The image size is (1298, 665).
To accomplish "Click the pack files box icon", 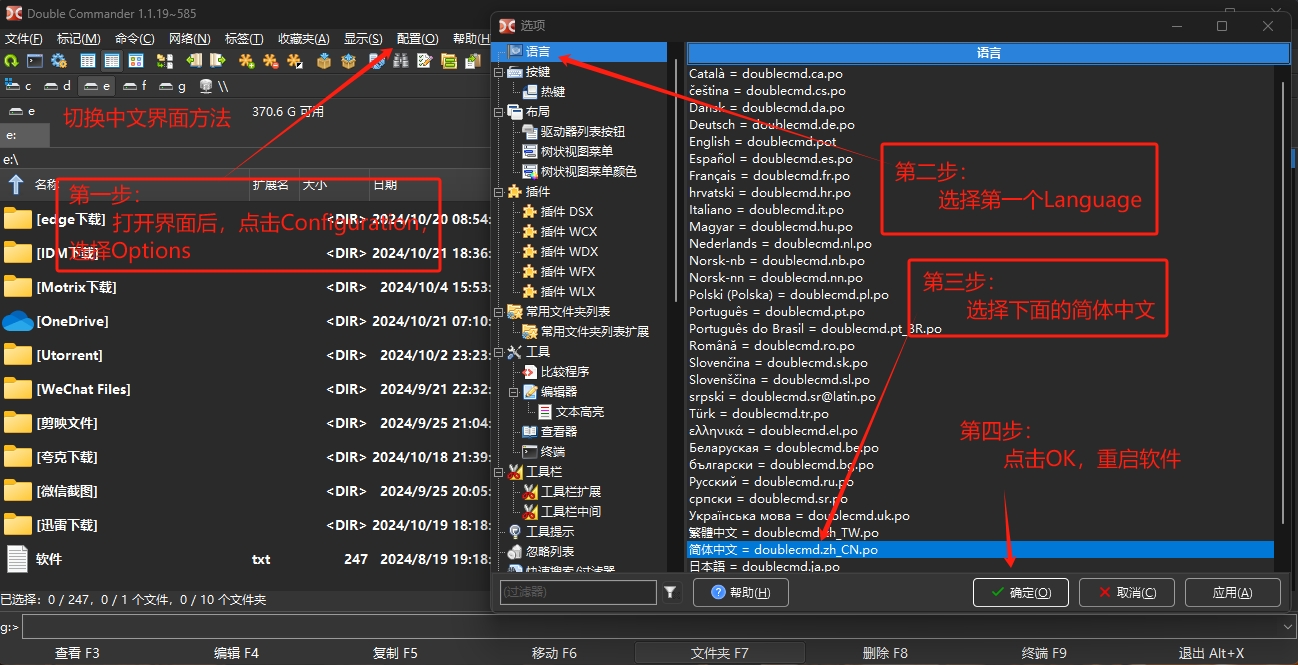I will click(x=324, y=61).
